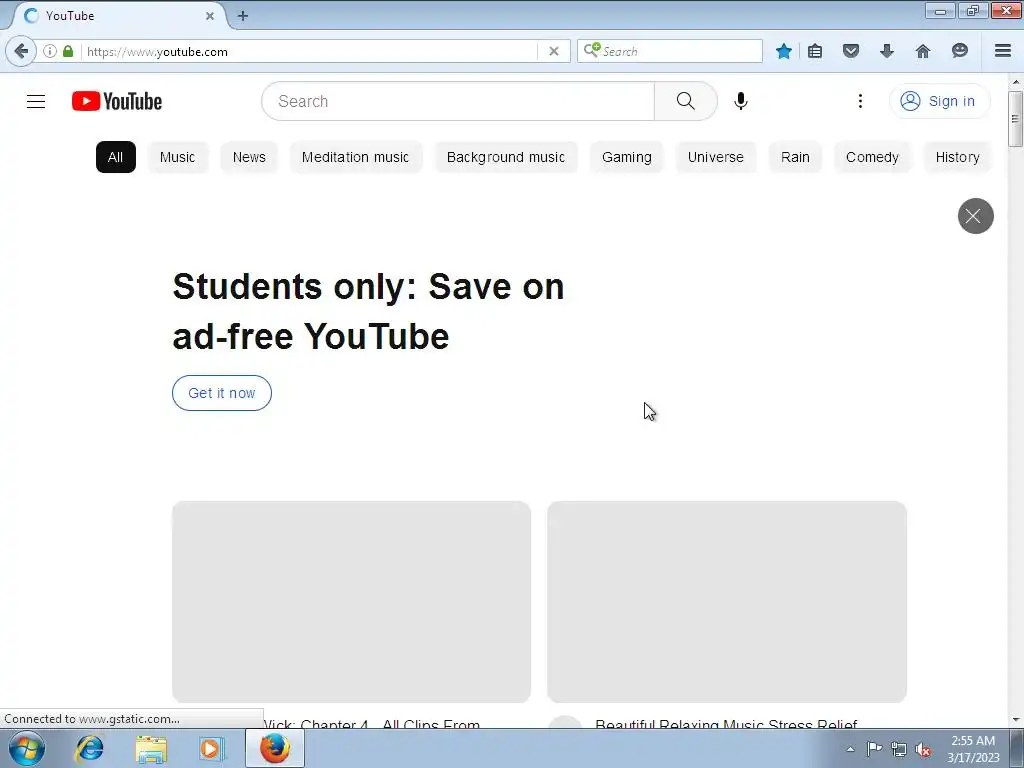
Task: Select the Music filter chip
Action: click(x=178, y=157)
